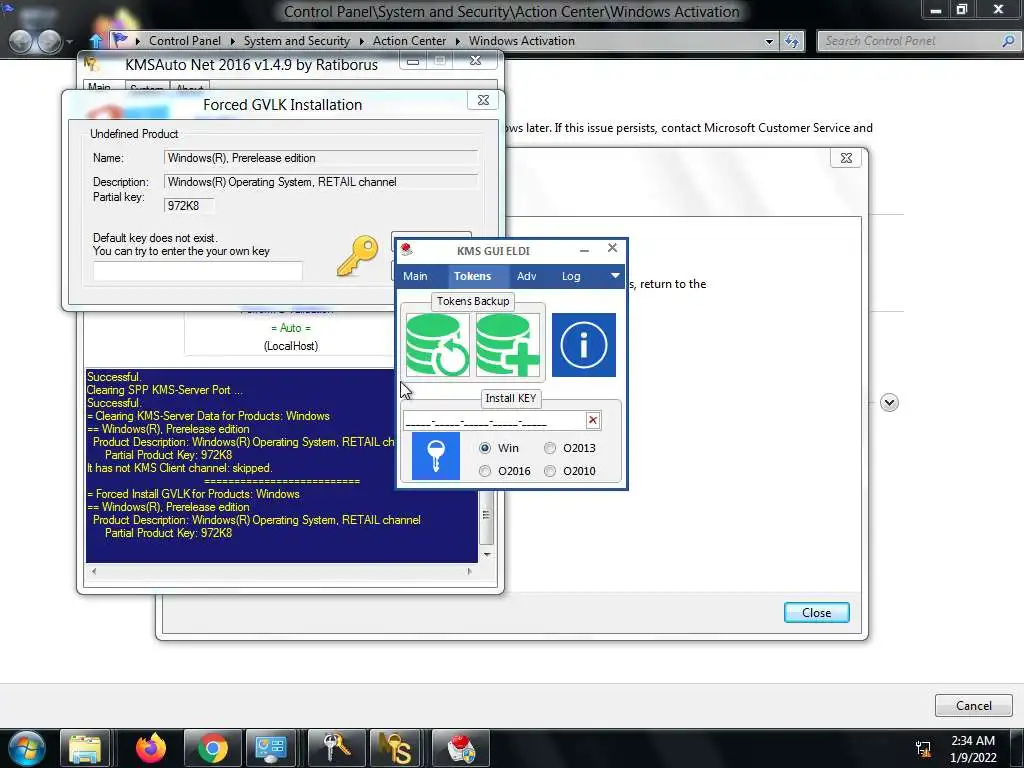Expand the circular chevron in the activation dialog
The width and height of the screenshot is (1024, 768).
(x=889, y=402)
